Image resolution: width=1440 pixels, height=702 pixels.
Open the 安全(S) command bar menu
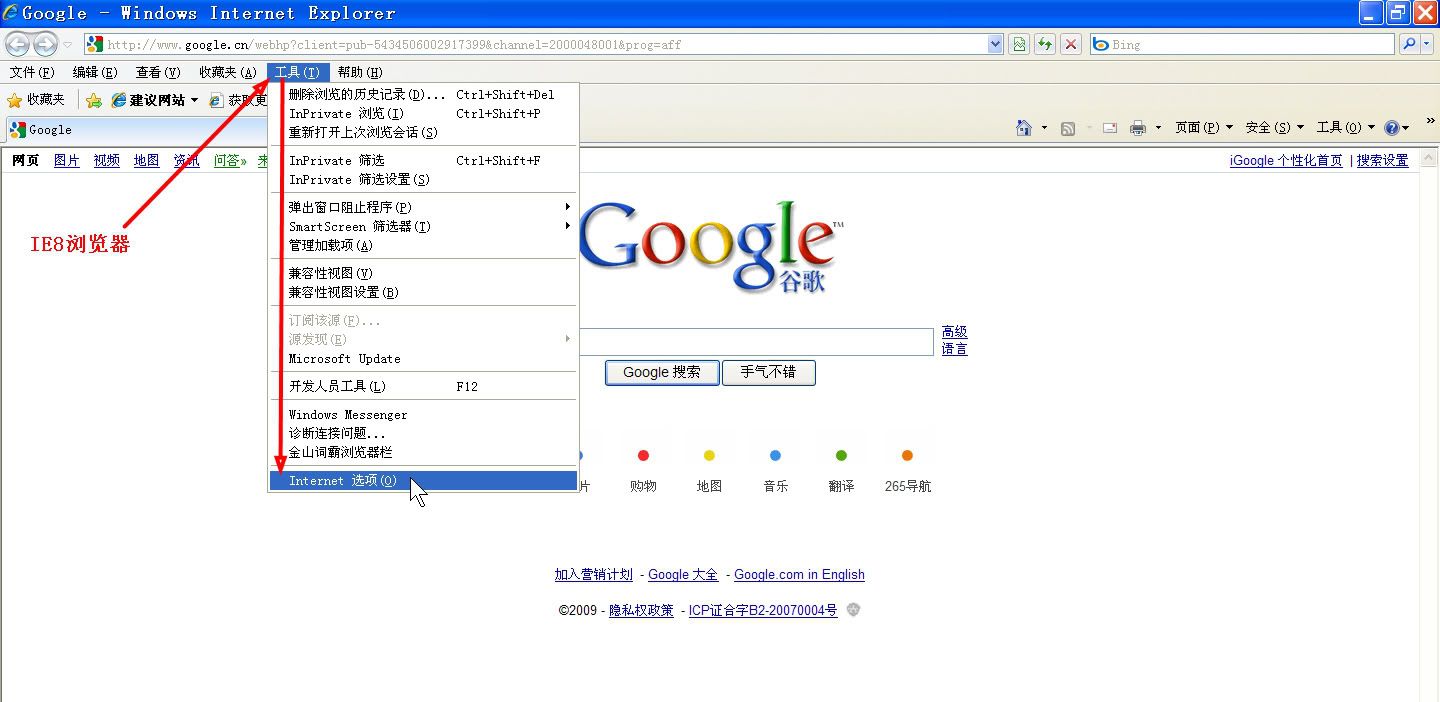click(x=1275, y=128)
